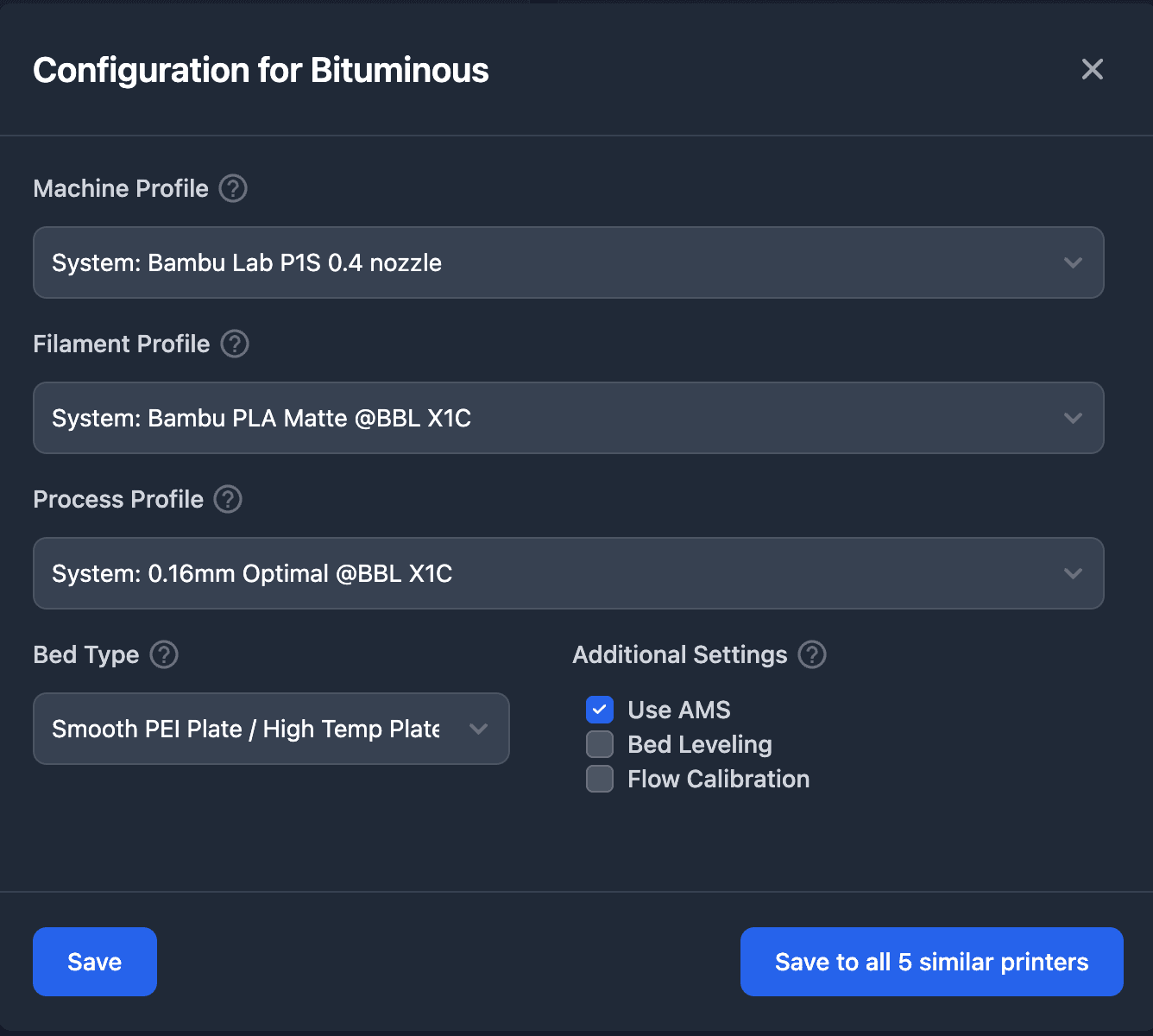Click the Bed Type label
This screenshot has height=1036, width=1153.
tap(86, 654)
